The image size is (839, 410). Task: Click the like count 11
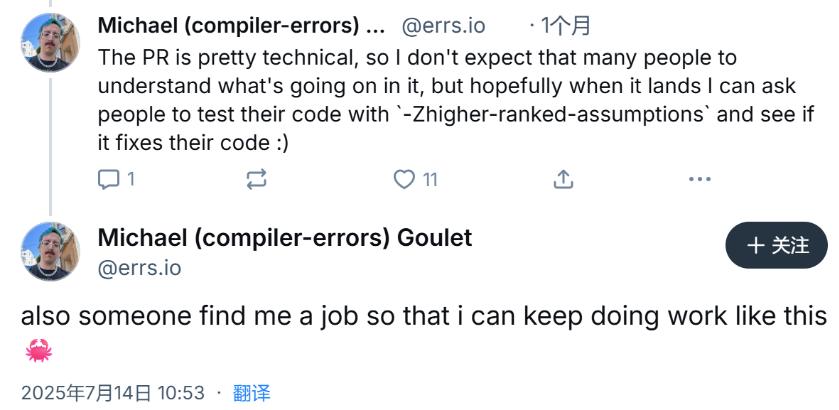click(431, 179)
